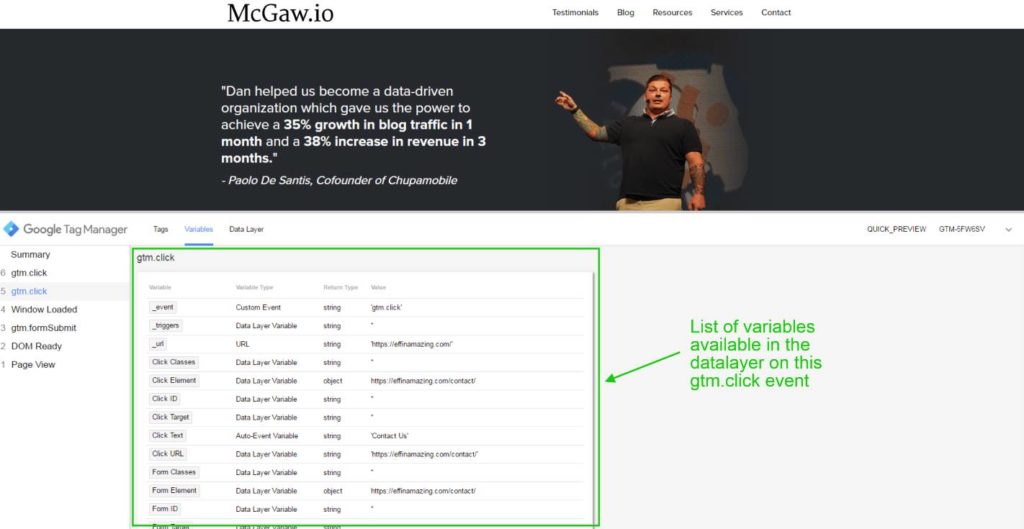Select the Page View event
The image size is (1024, 529).
point(33,364)
